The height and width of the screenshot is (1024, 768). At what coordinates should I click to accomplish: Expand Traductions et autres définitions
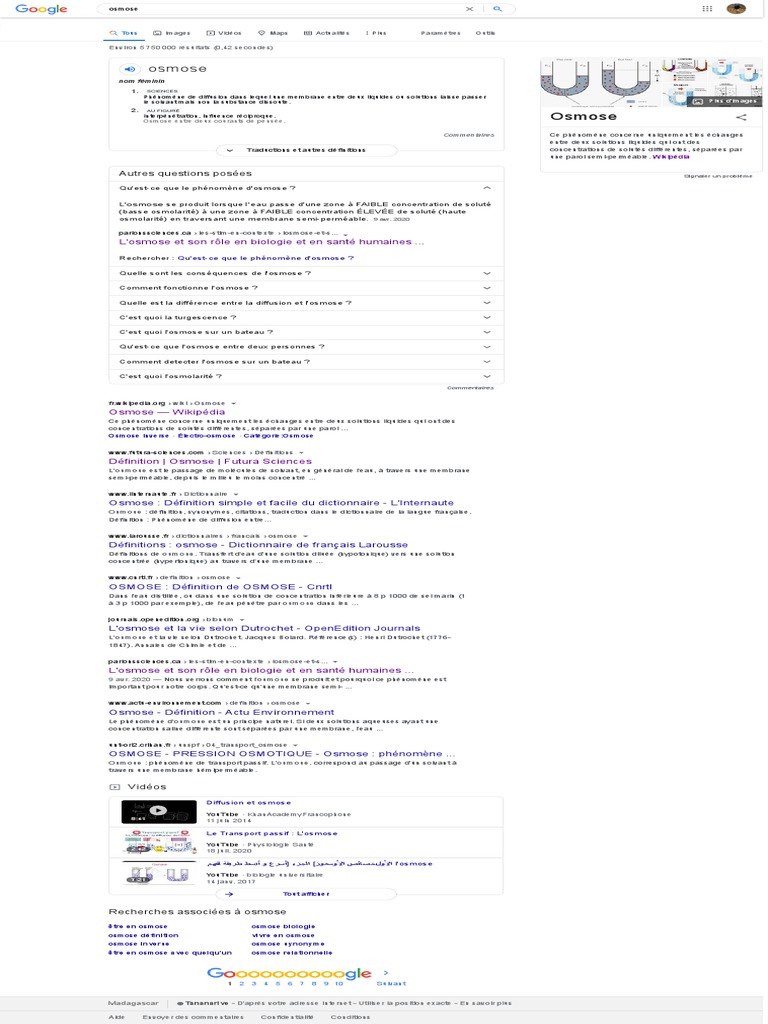pyautogui.click(x=306, y=150)
